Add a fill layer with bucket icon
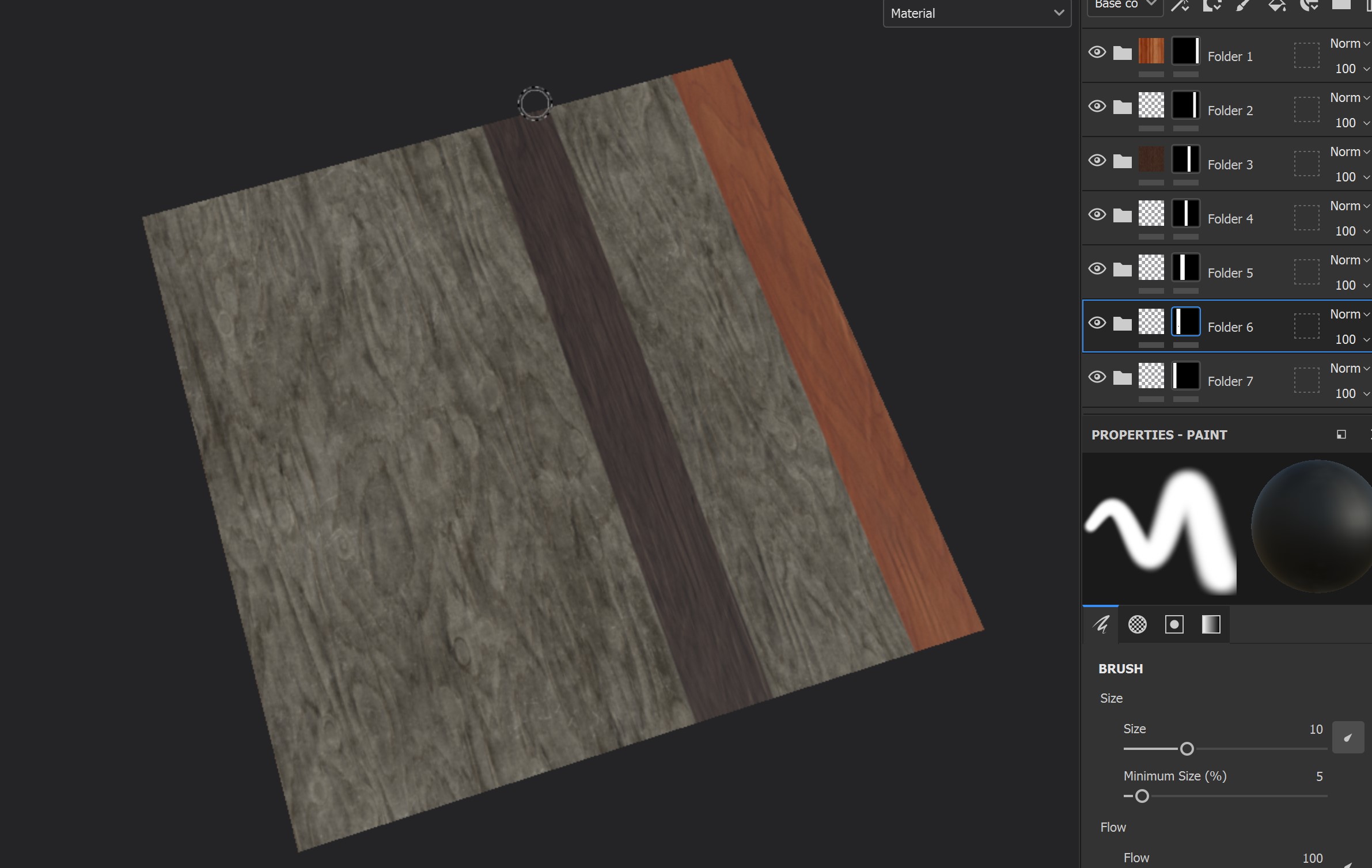This screenshot has height=868, width=1372. [x=1276, y=6]
